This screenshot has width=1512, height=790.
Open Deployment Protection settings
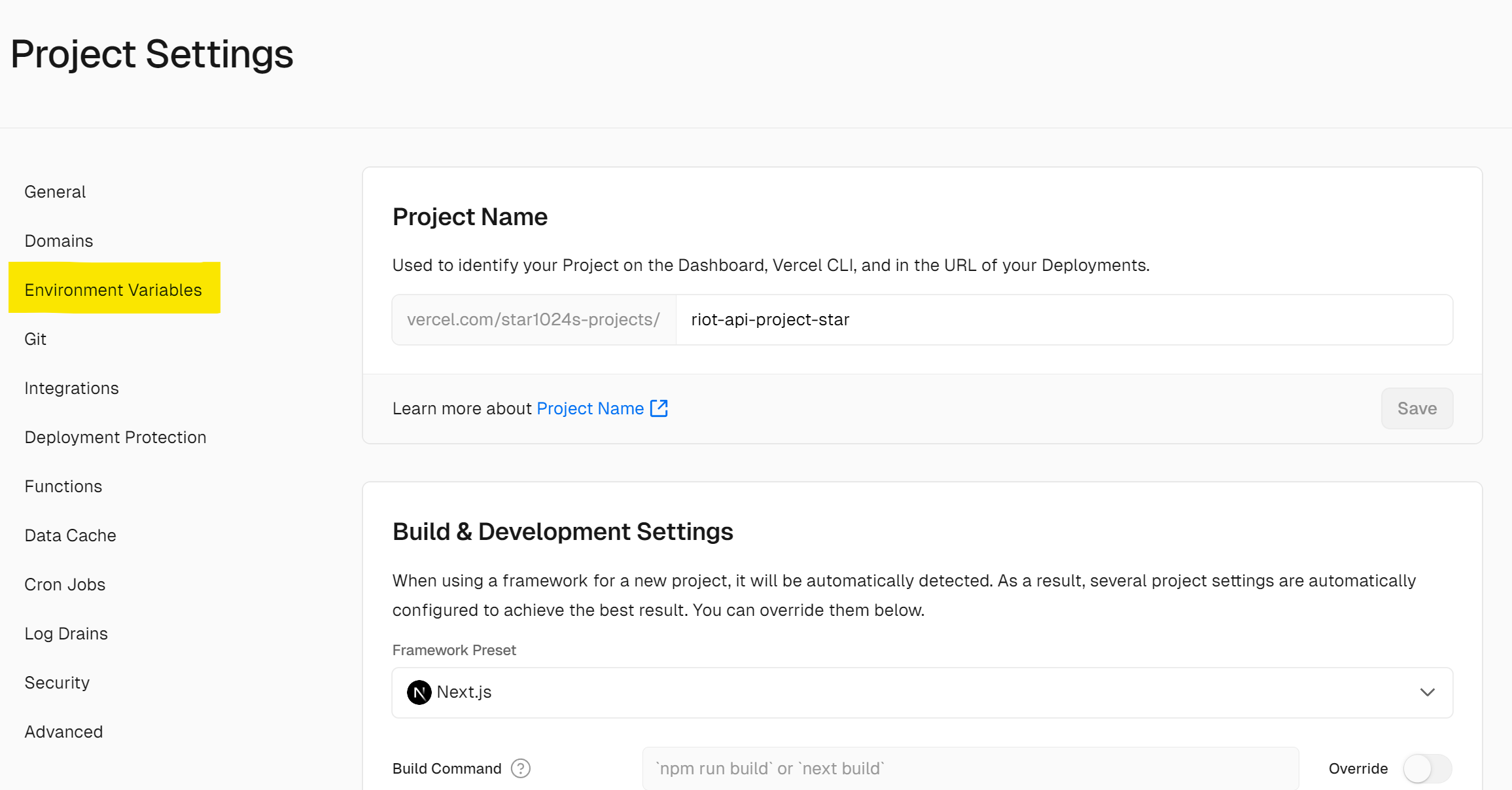[115, 437]
